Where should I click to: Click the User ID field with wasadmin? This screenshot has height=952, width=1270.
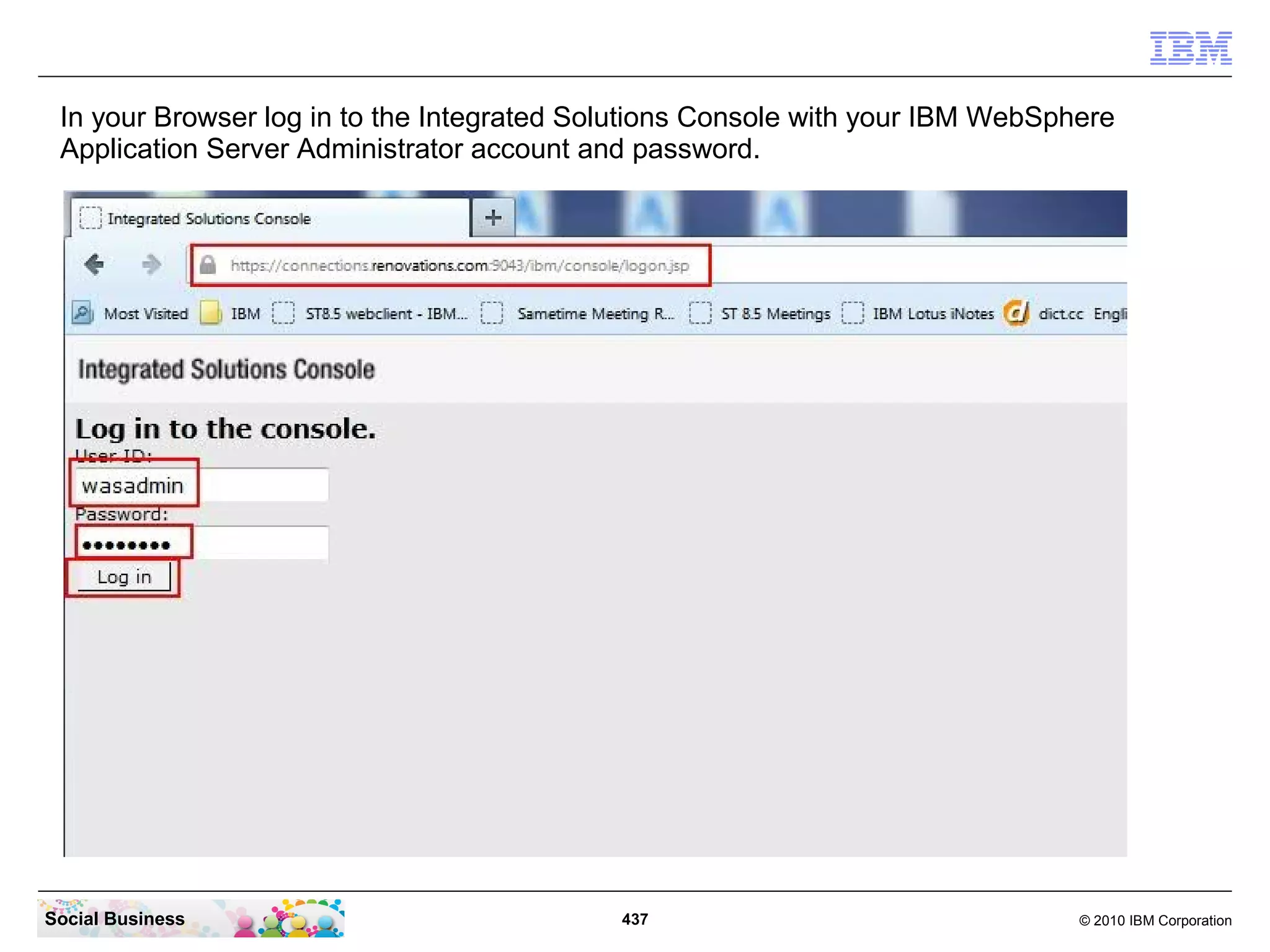pos(202,485)
